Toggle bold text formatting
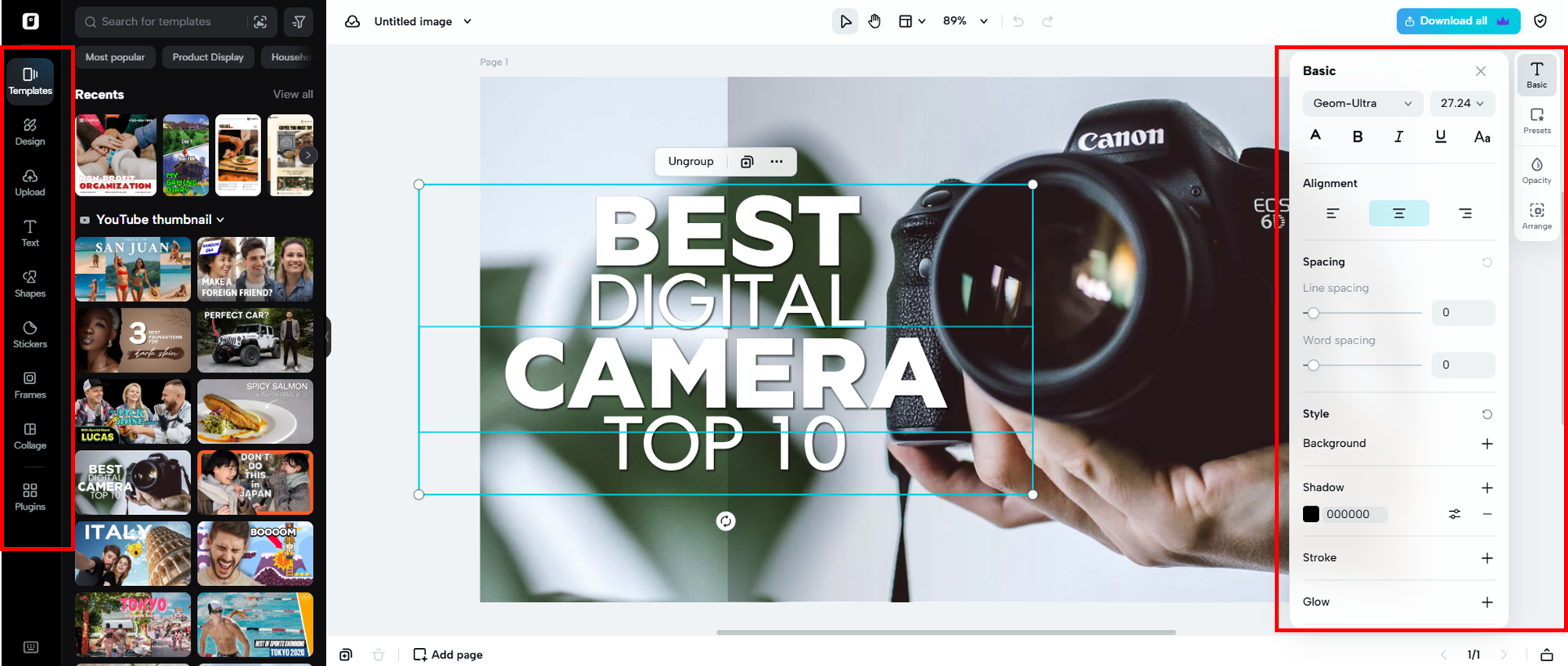This screenshot has height=666, width=1568. coord(1357,137)
